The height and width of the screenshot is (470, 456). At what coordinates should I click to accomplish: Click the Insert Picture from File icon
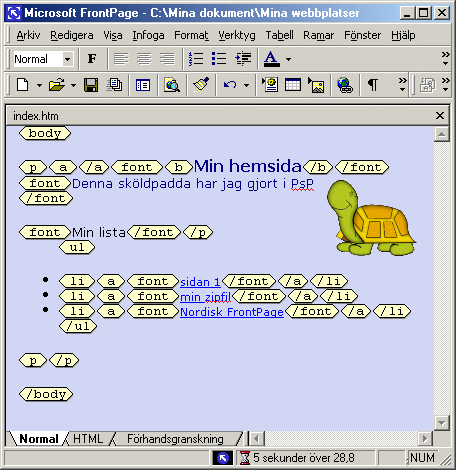[316, 85]
